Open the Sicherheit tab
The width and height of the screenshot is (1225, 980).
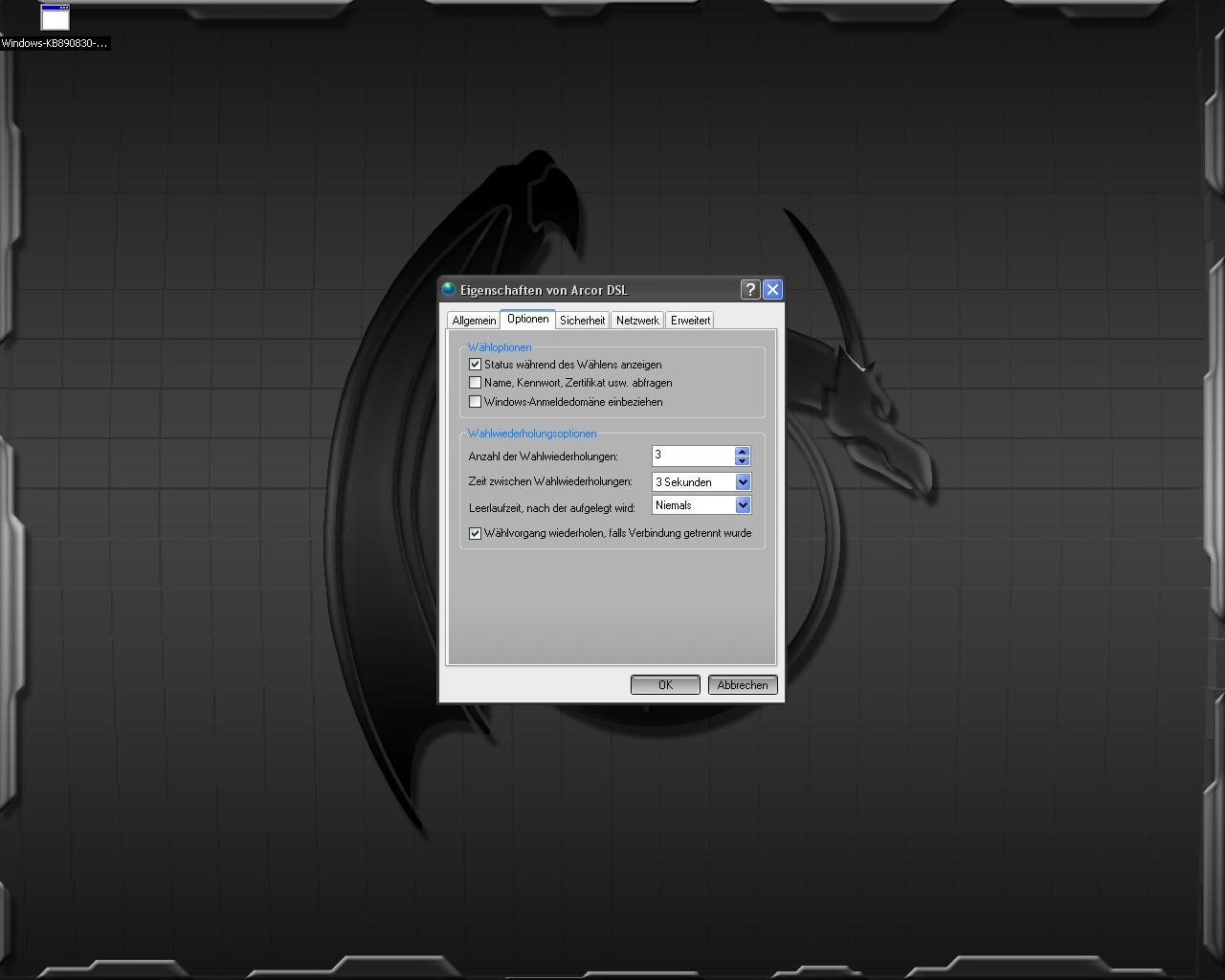(x=582, y=321)
